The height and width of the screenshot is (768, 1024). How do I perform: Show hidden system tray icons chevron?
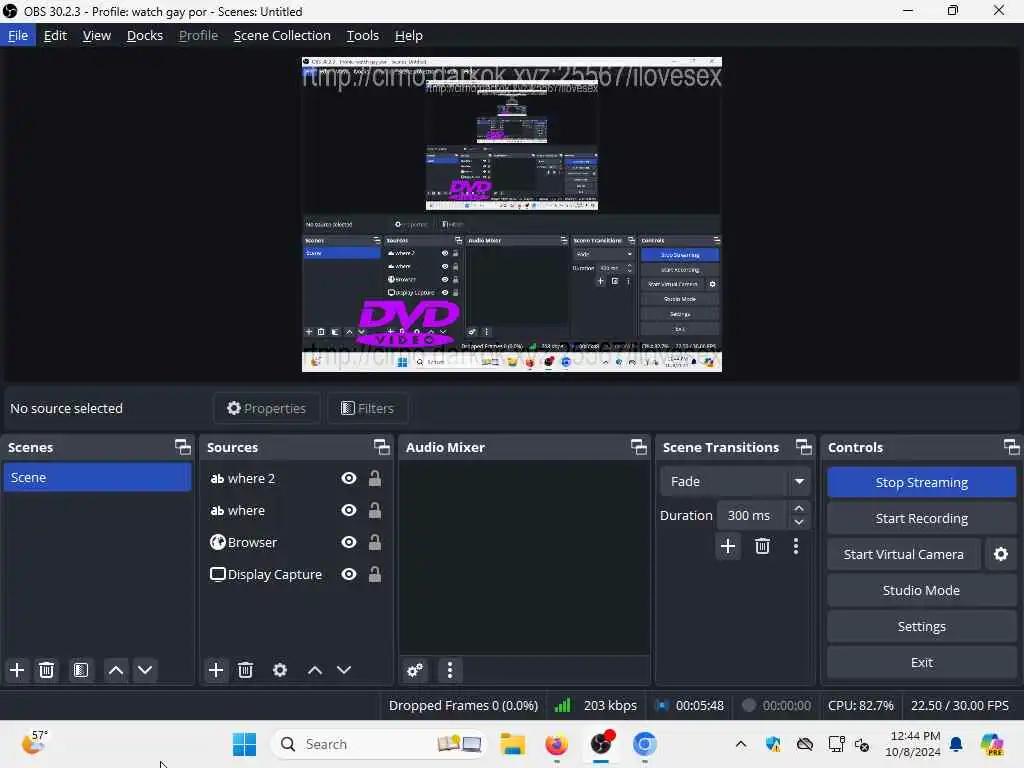click(x=741, y=744)
